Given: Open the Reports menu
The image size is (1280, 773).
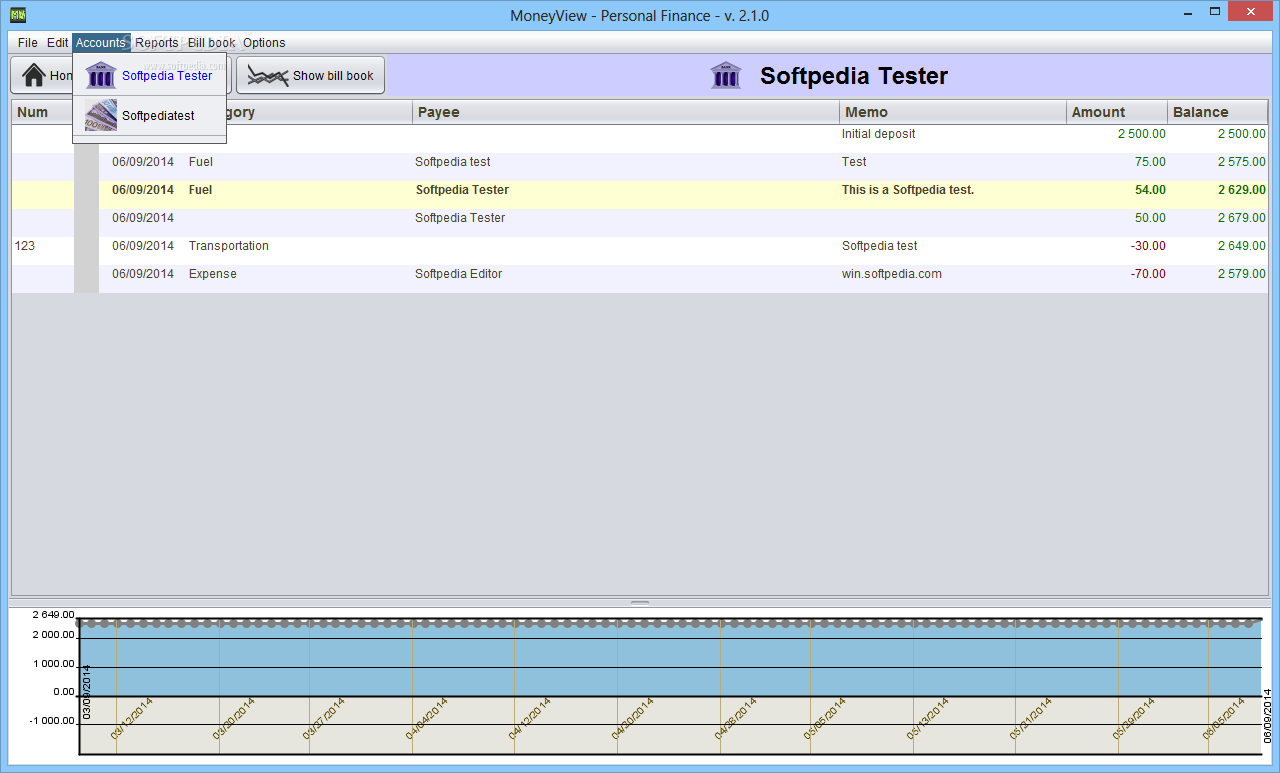Looking at the screenshot, I should 157,43.
